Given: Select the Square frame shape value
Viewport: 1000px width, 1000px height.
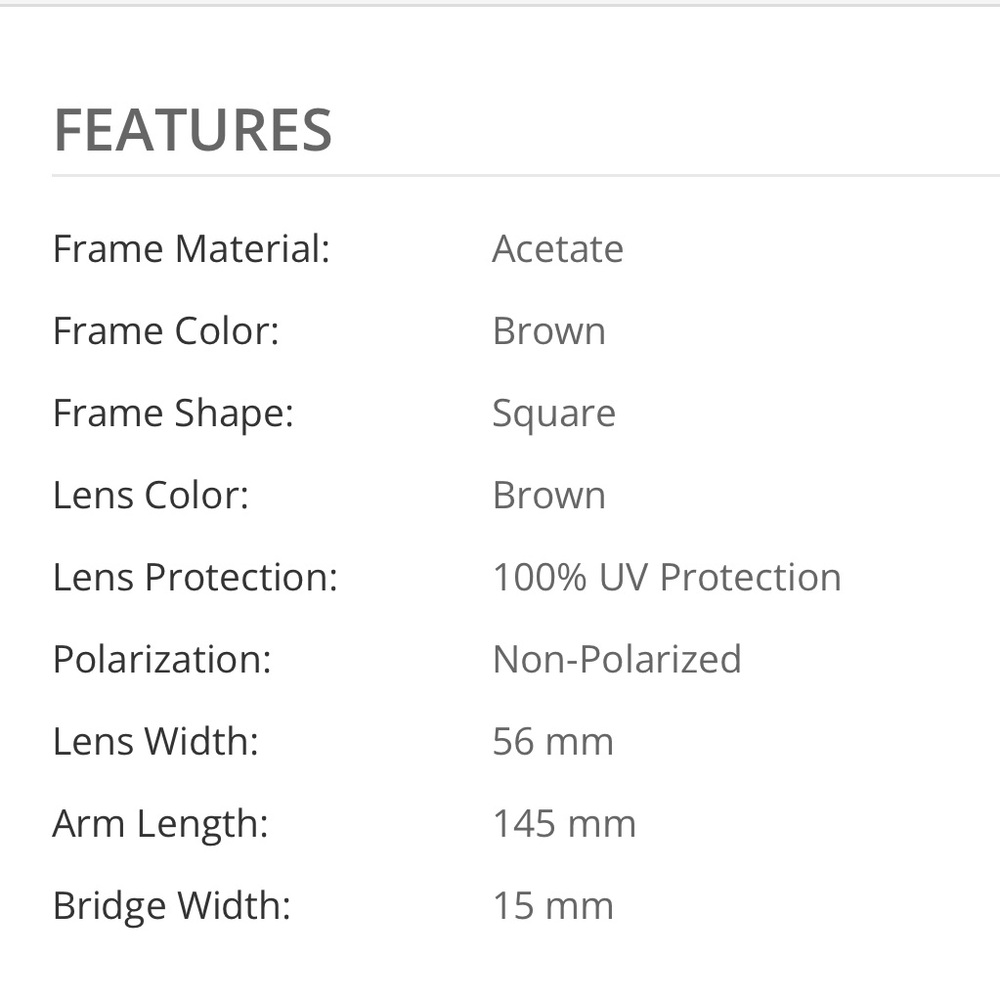Looking at the screenshot, I should (x=553, y=413).
